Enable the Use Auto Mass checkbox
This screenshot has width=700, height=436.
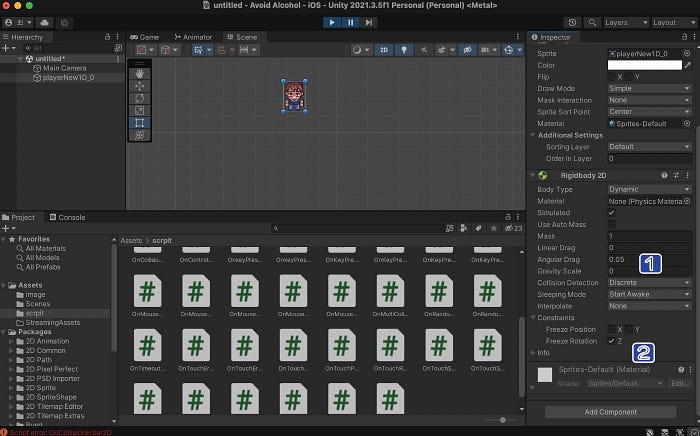pyautogui.click(x=612, y=224)
